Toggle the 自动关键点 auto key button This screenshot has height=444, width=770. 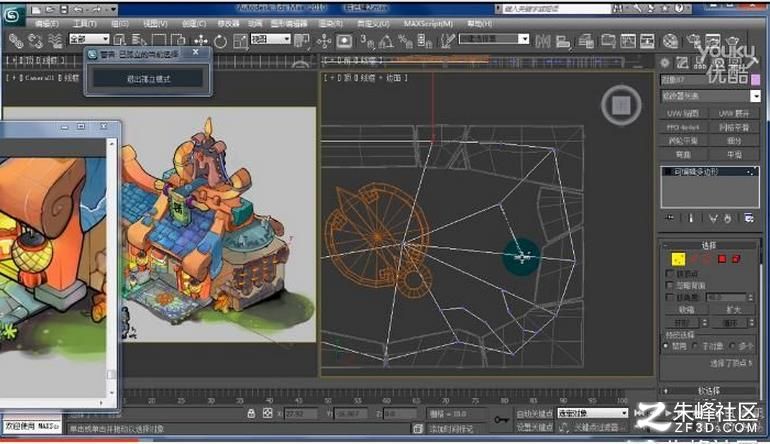534,414
